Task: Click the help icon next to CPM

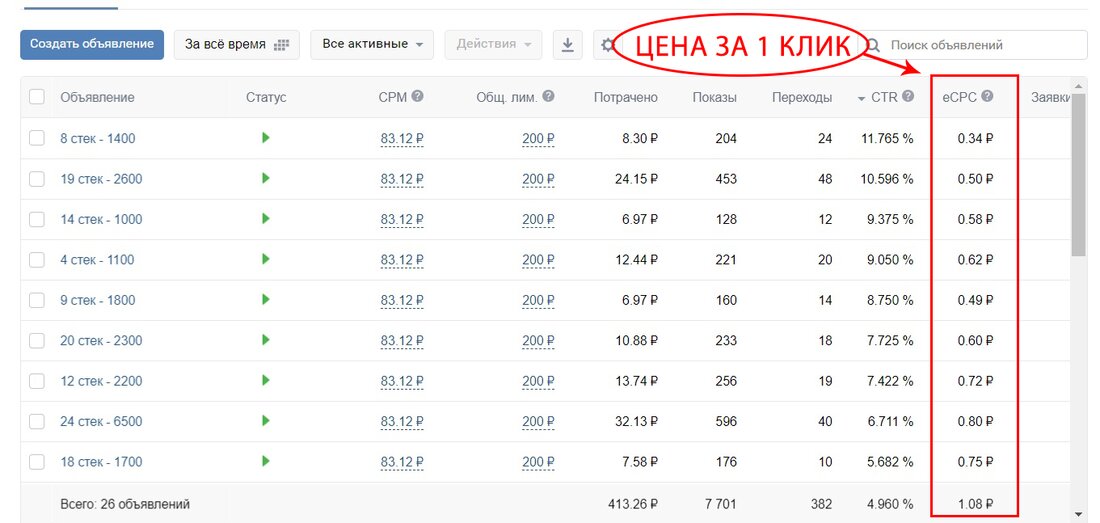Action: coord(417,97)
